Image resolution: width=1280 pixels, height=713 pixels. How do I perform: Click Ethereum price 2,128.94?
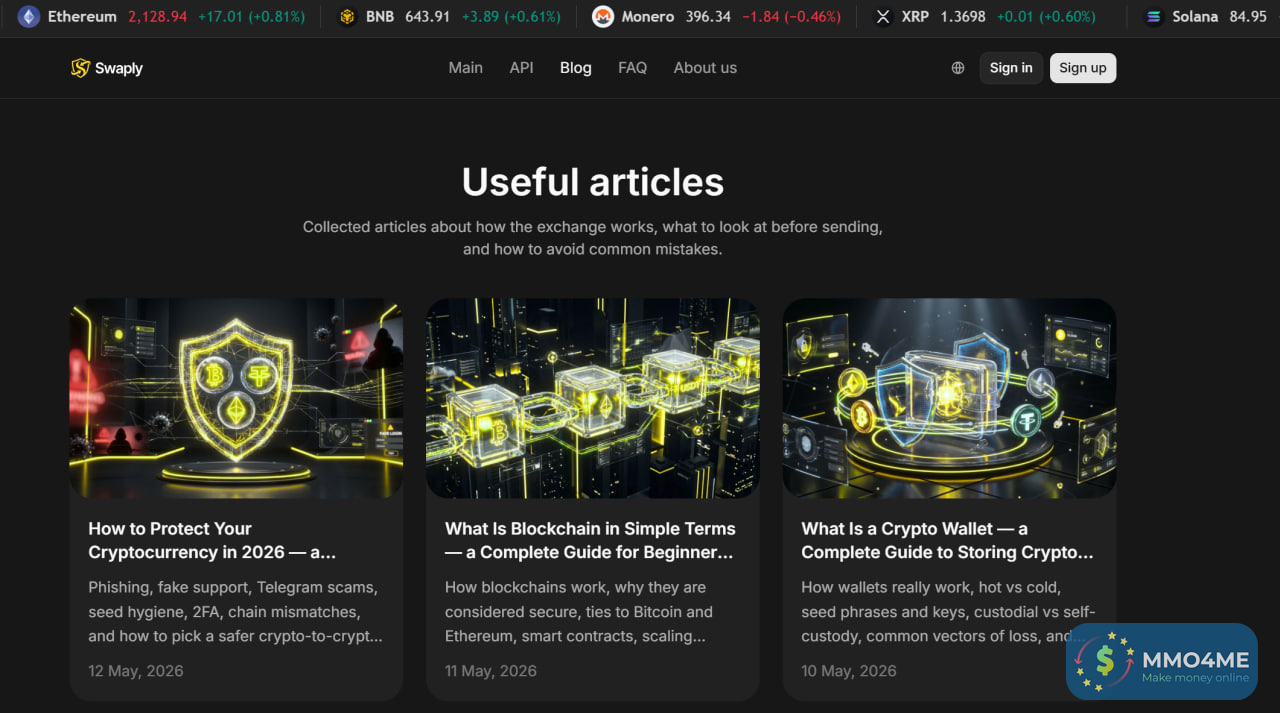point(157,17)
